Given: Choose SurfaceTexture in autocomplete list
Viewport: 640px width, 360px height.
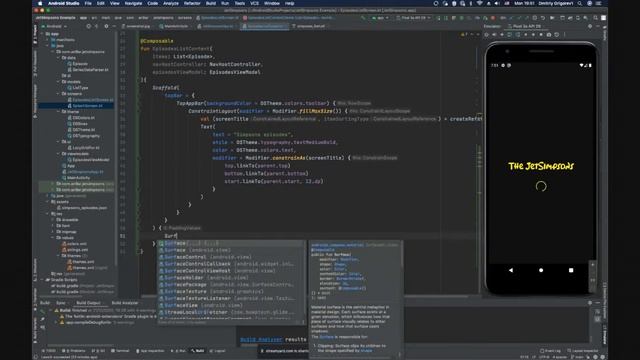Looking at the screenshot, I should coord(231,291).
